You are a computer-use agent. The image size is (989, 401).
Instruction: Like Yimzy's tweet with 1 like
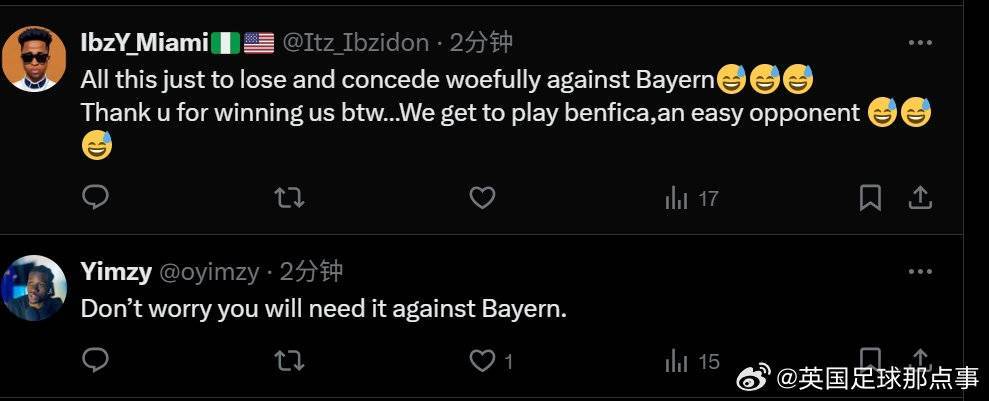coord(484,360)
